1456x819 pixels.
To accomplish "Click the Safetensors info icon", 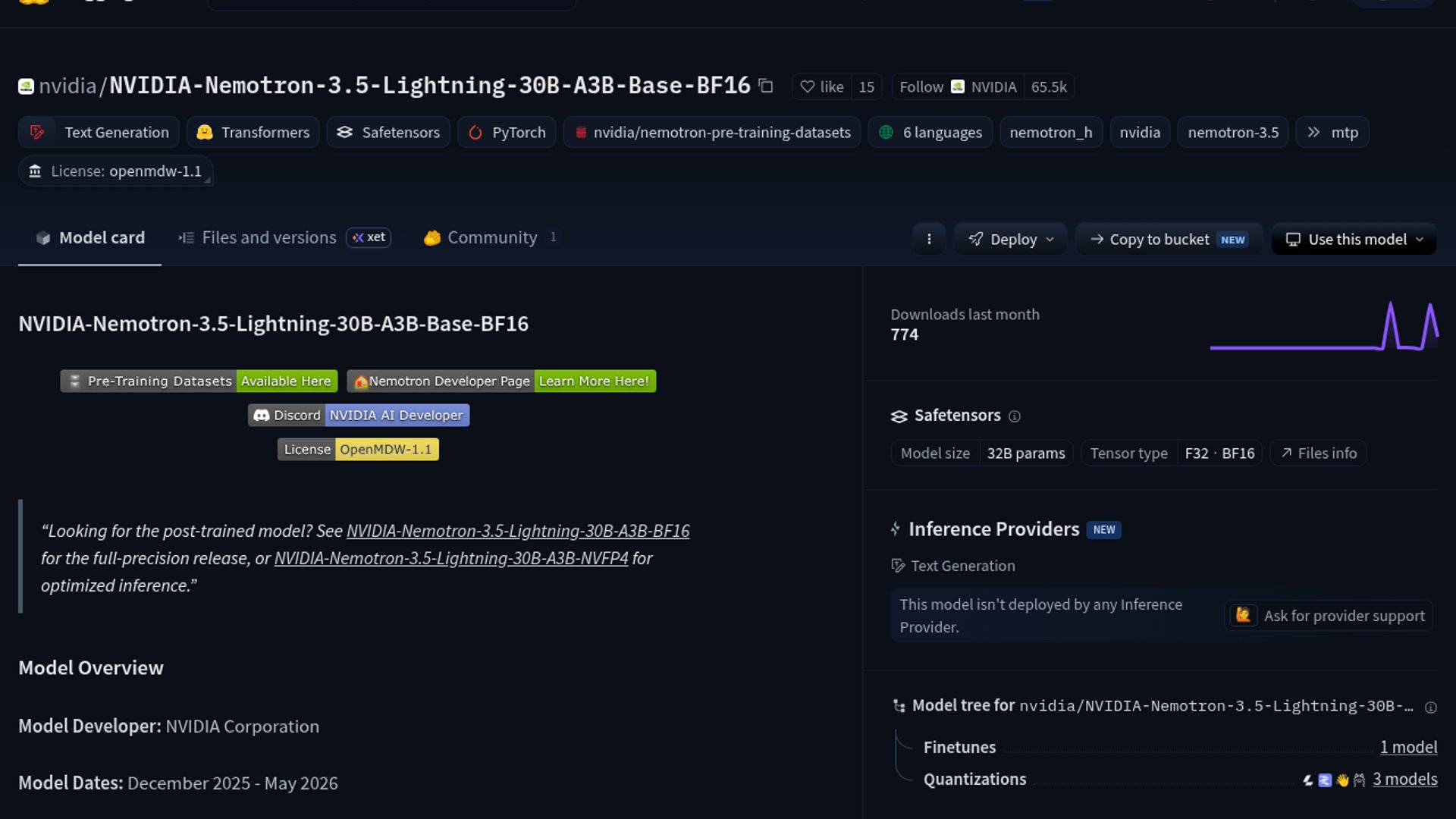I will pyautogui.click(x=1015, y=416).
